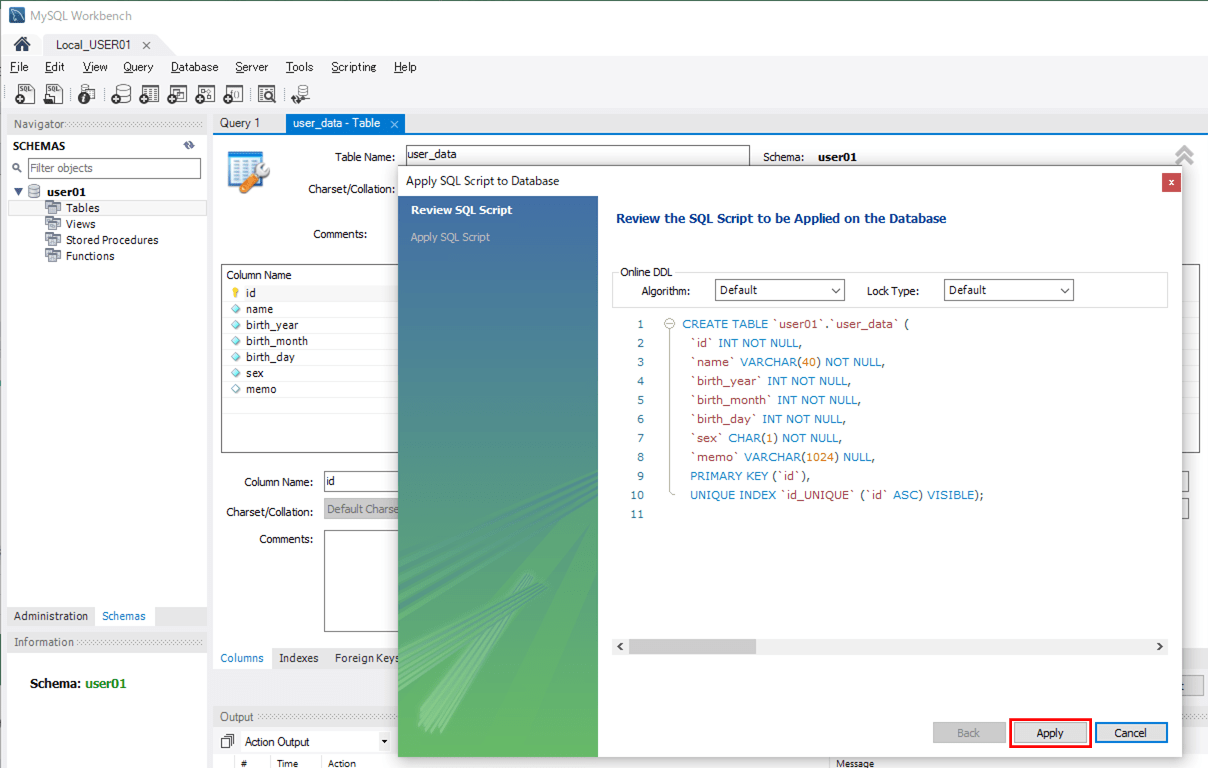Open the search table data icon

tap(266, 94)
